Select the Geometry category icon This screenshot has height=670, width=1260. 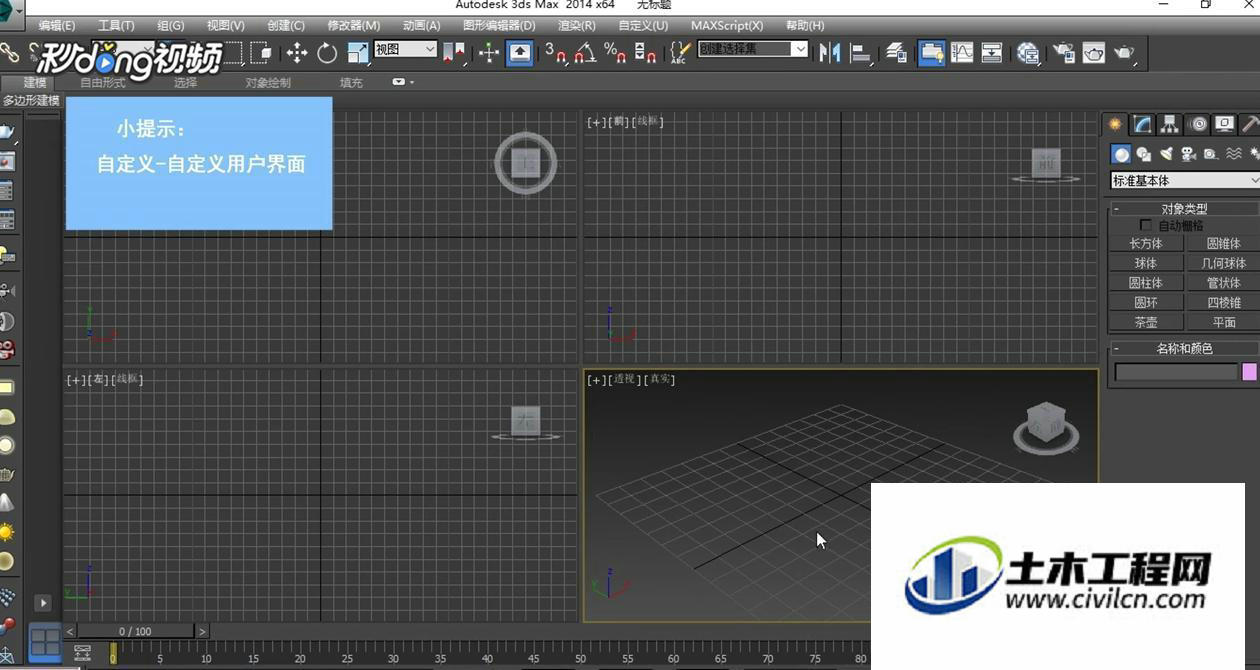(x=1122, y=154)
